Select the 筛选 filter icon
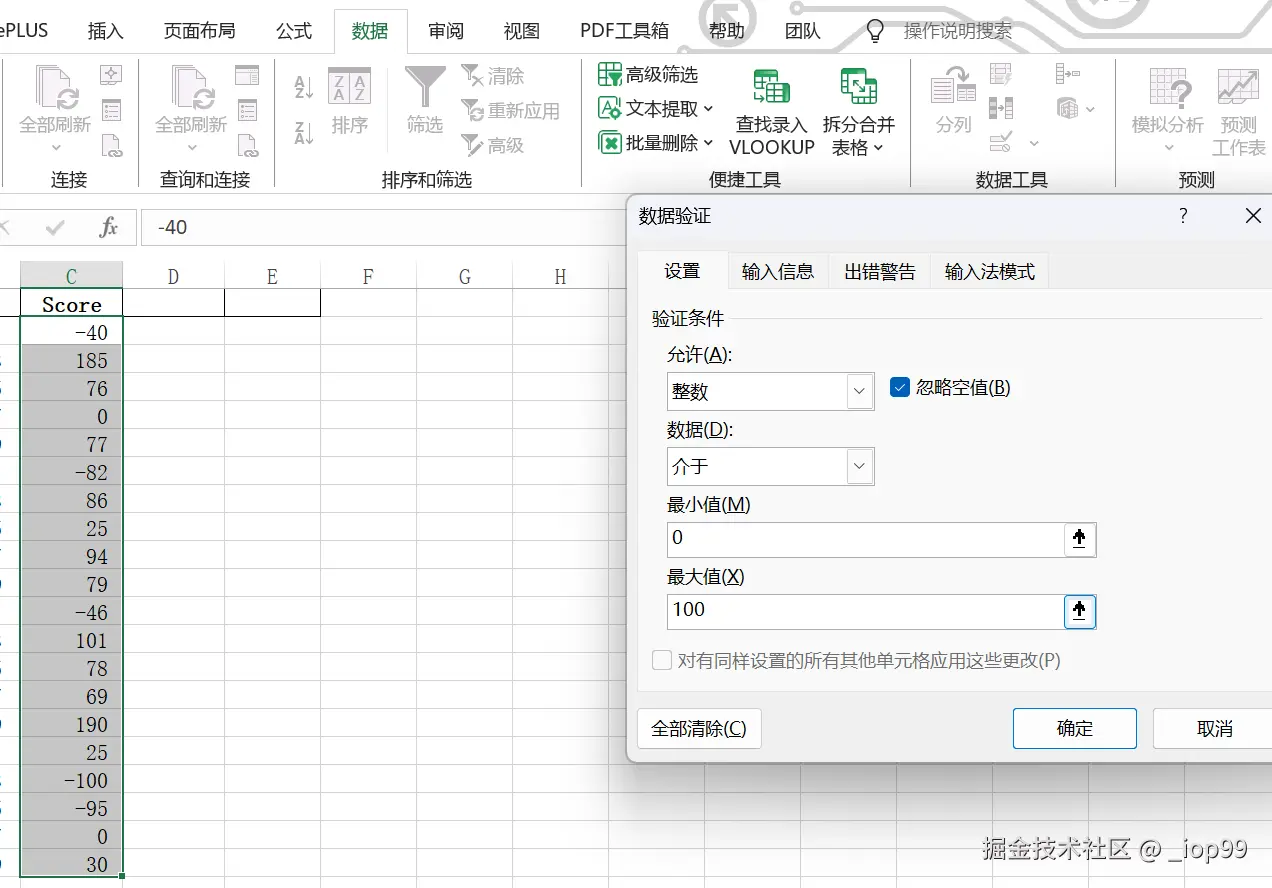 coord(424,95)
